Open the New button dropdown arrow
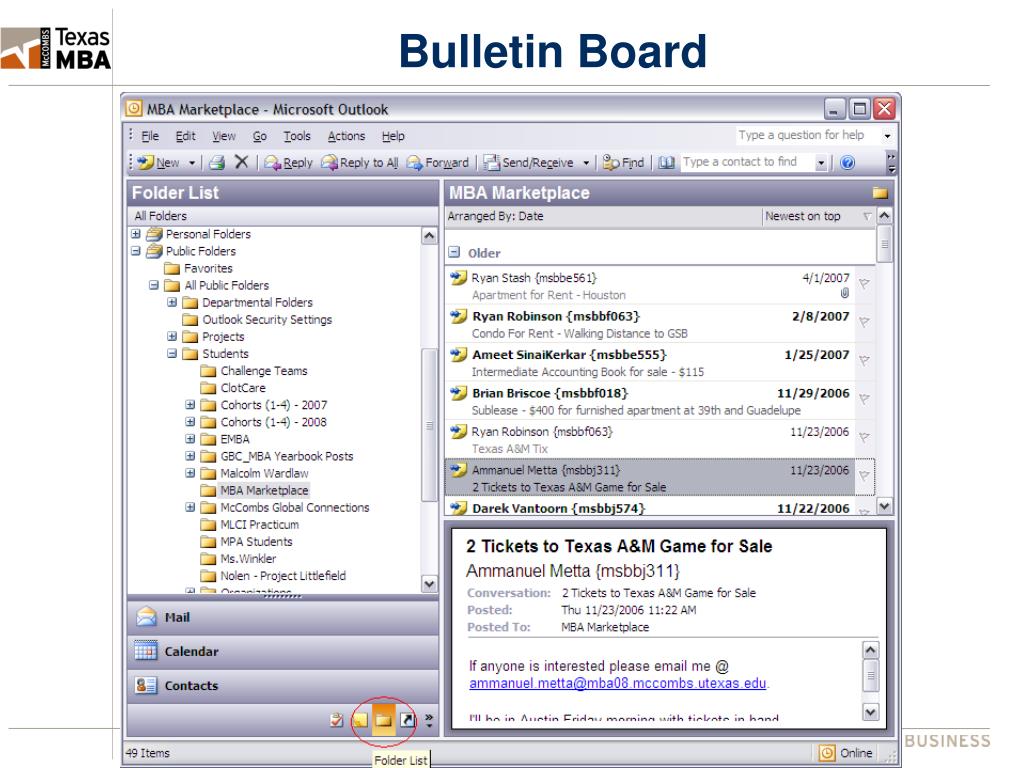Image resolution: width=1024 pixels, height=768 pixels. click(x=192, y=163)
